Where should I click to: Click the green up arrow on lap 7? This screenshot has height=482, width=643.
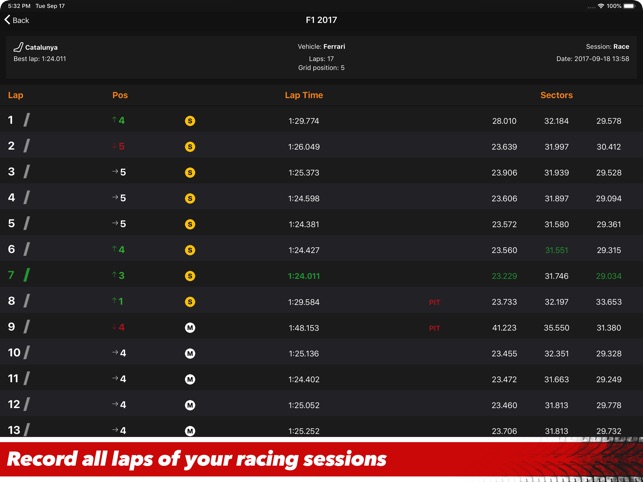115,276
